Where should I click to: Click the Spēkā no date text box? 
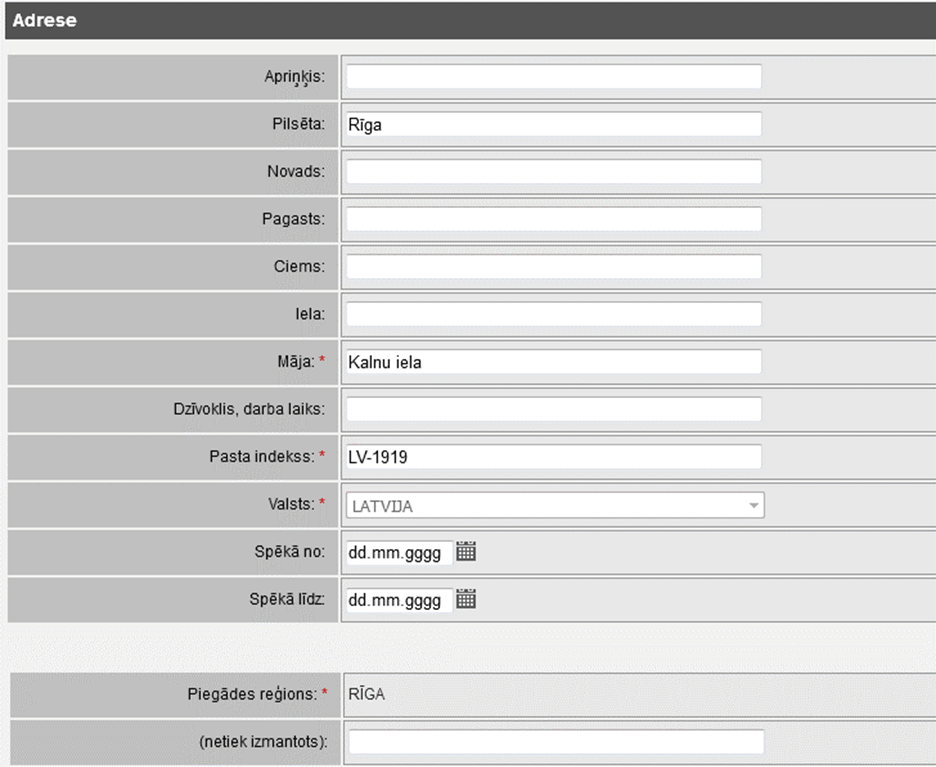397,552
